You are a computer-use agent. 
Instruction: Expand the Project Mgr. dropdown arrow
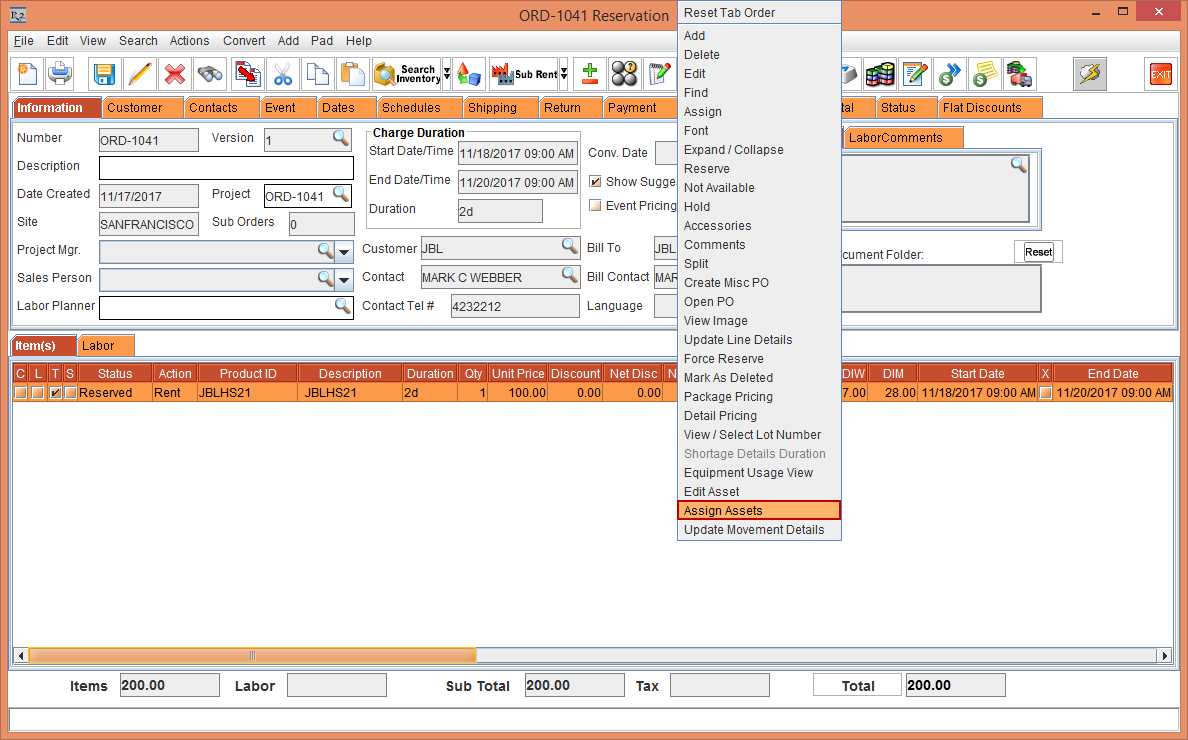(x=344, y=251)
